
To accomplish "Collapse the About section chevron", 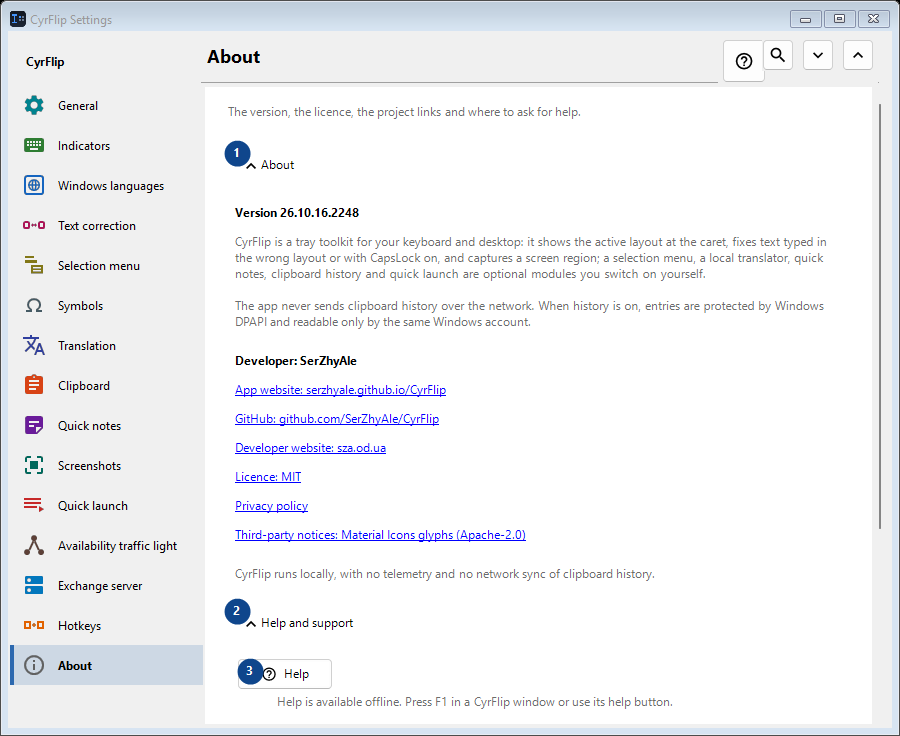I will [x=251, y=166].
